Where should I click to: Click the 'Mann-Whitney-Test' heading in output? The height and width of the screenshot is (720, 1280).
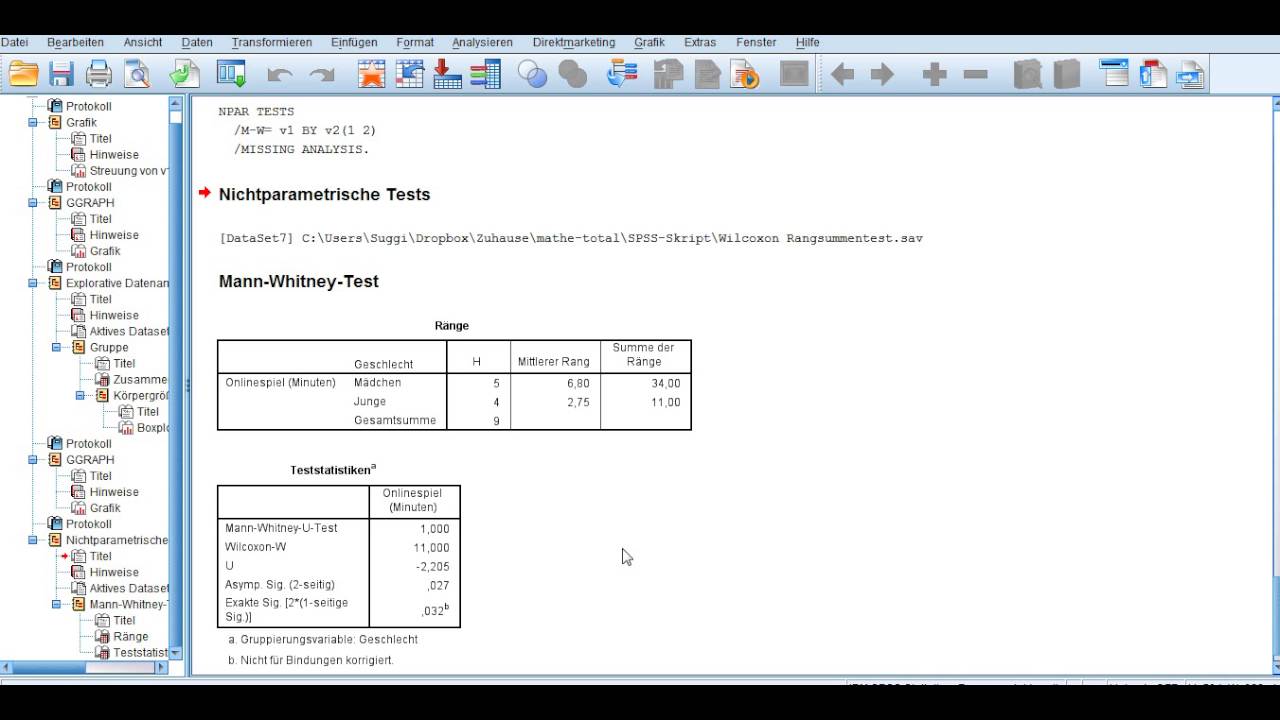pyautogui.click(x=299, y=282)
